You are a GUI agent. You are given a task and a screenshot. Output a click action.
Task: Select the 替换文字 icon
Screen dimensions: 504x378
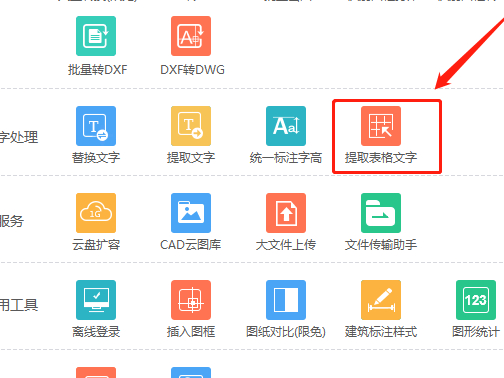click(96, 126)
